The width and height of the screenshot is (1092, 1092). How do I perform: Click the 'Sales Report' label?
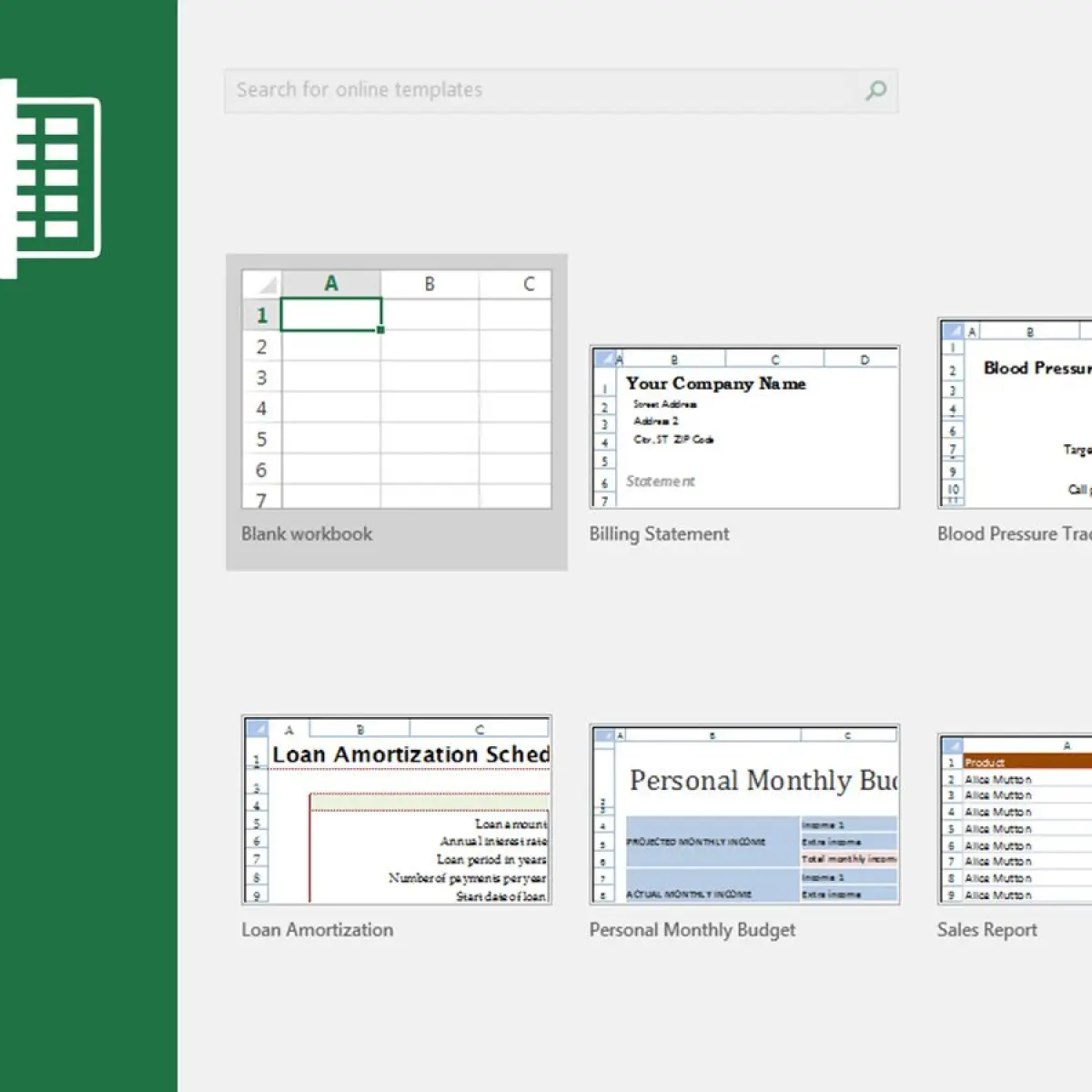coord(987,930)
